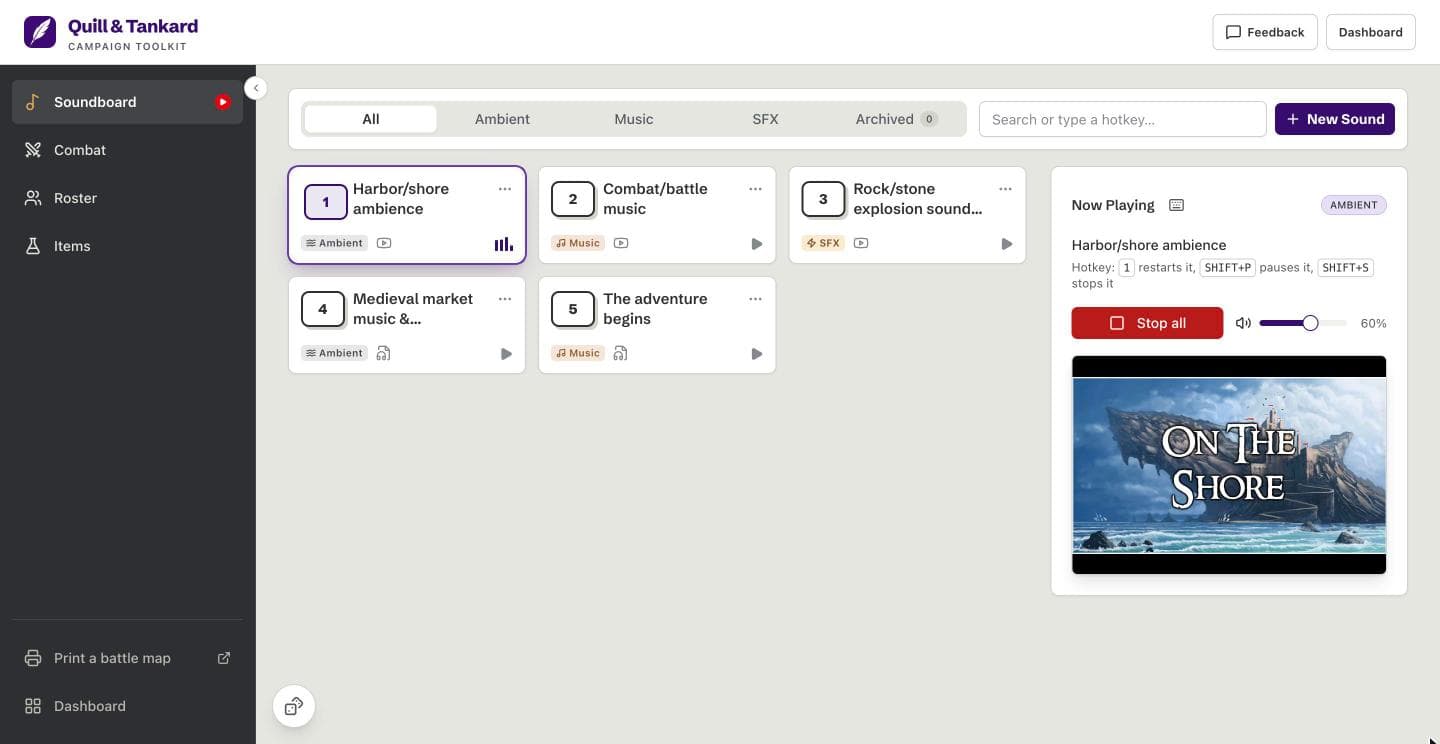
Task: Click the Dashboard item in the sidebar
Action: click(127, 706)
